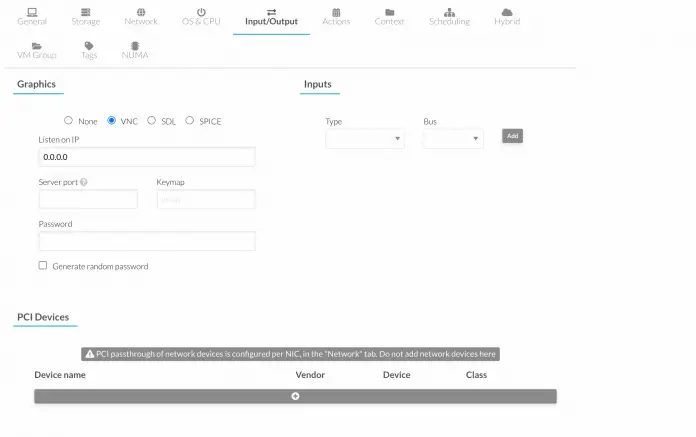Add a new PCI device row

tap(295, 396)
